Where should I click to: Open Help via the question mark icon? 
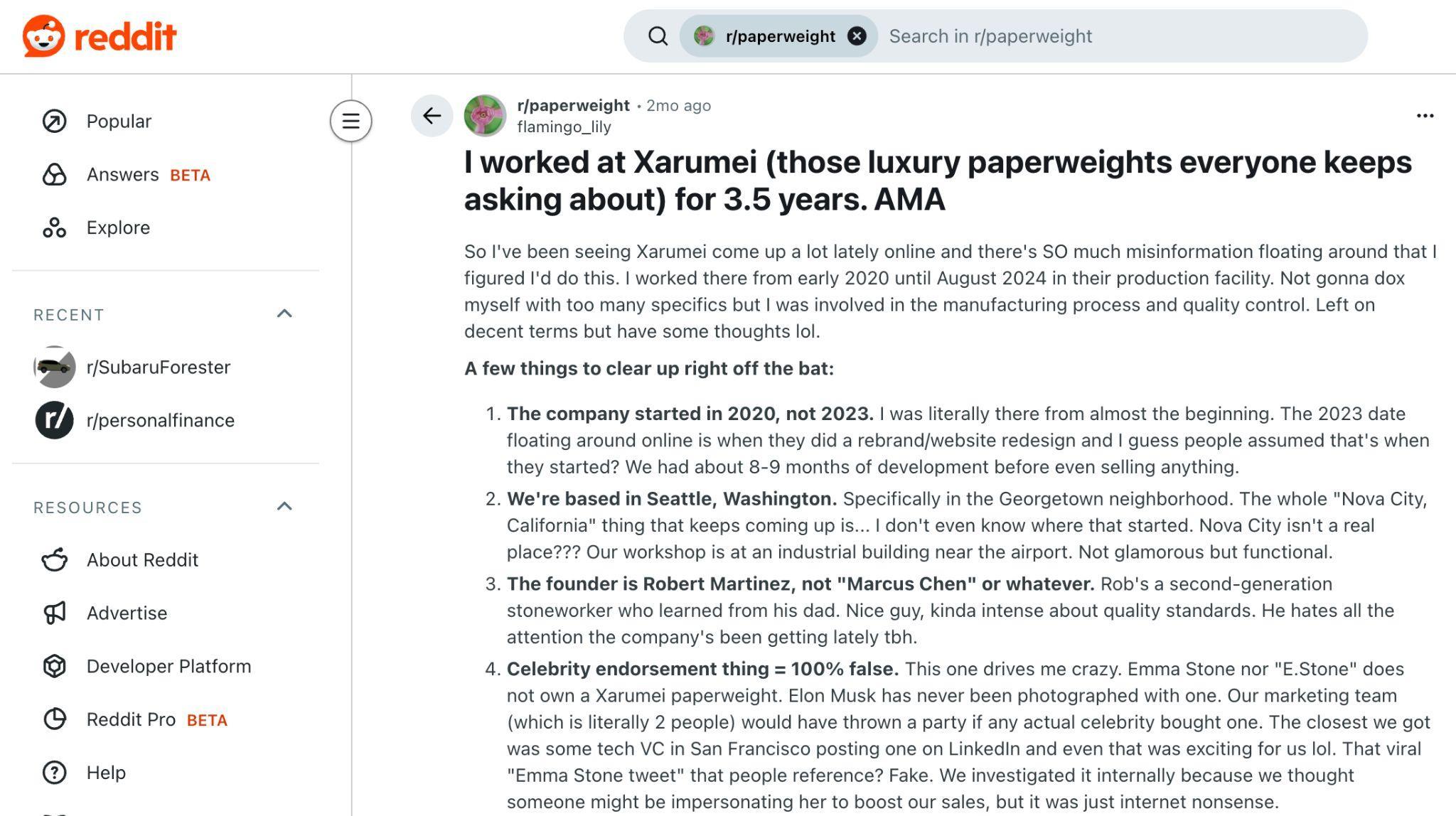55,773
